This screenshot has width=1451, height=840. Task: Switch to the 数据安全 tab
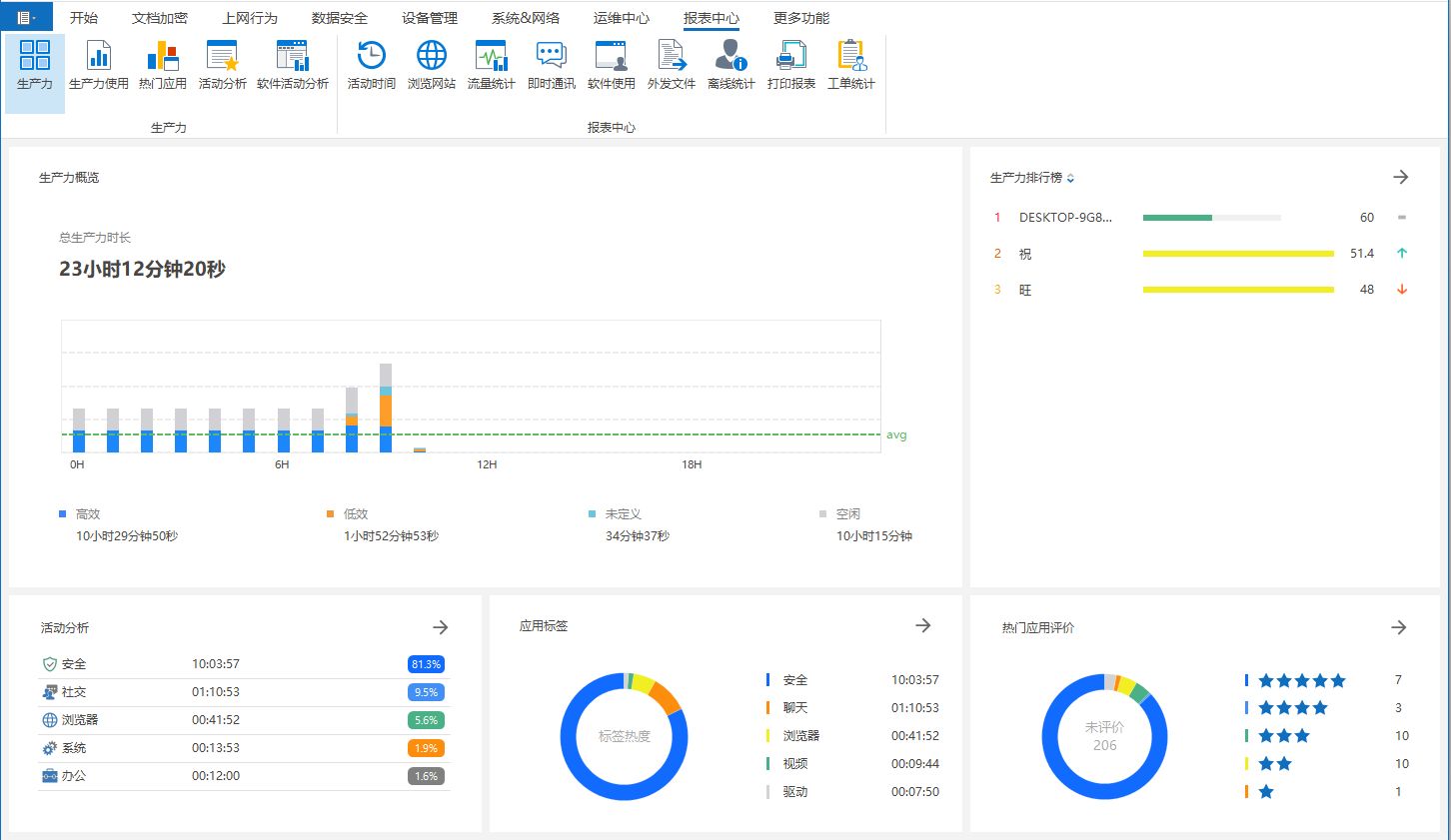[x=340, y=18]
